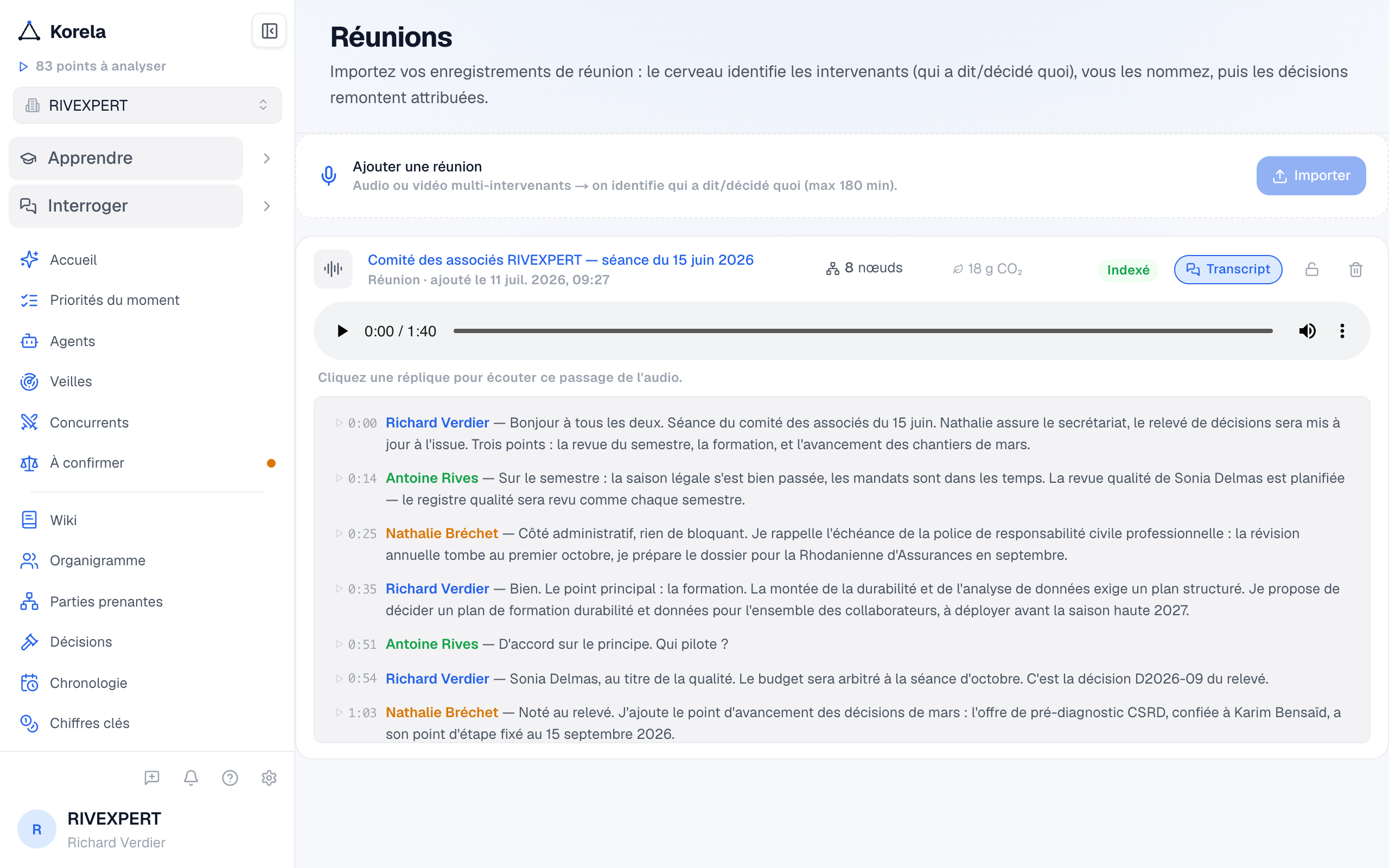Screen dimensions: 1389x868
Task: Click the Wiki book icon
Action: click(x=29, y=520)
